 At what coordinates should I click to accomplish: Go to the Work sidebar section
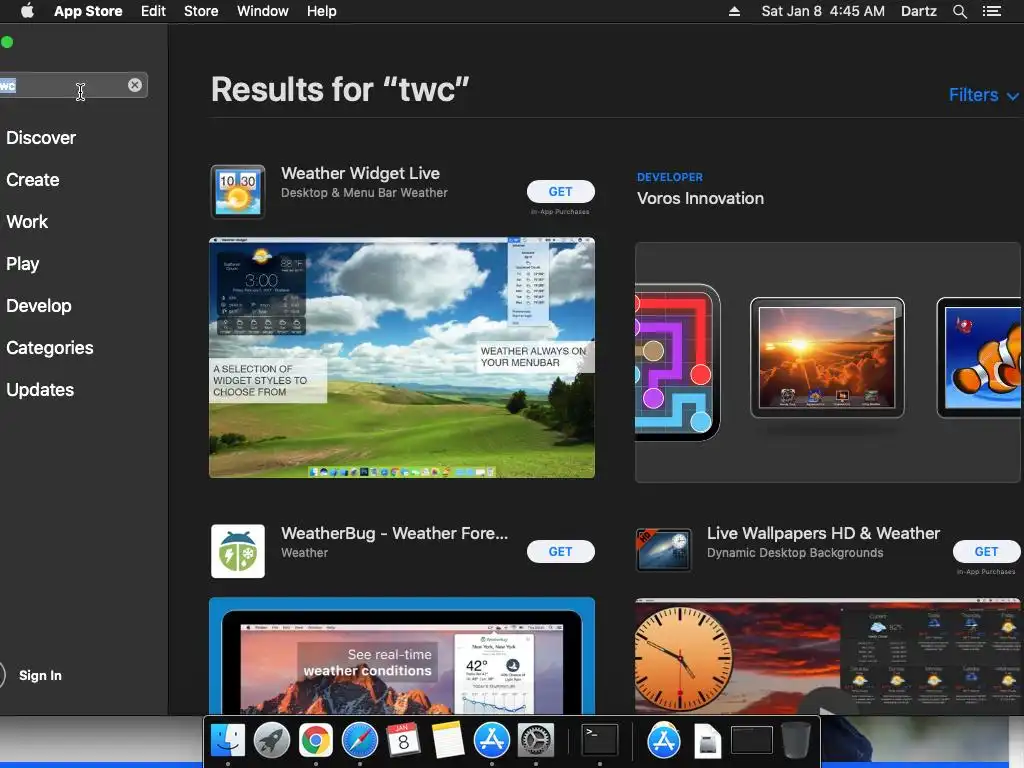(x=27, y=221)
